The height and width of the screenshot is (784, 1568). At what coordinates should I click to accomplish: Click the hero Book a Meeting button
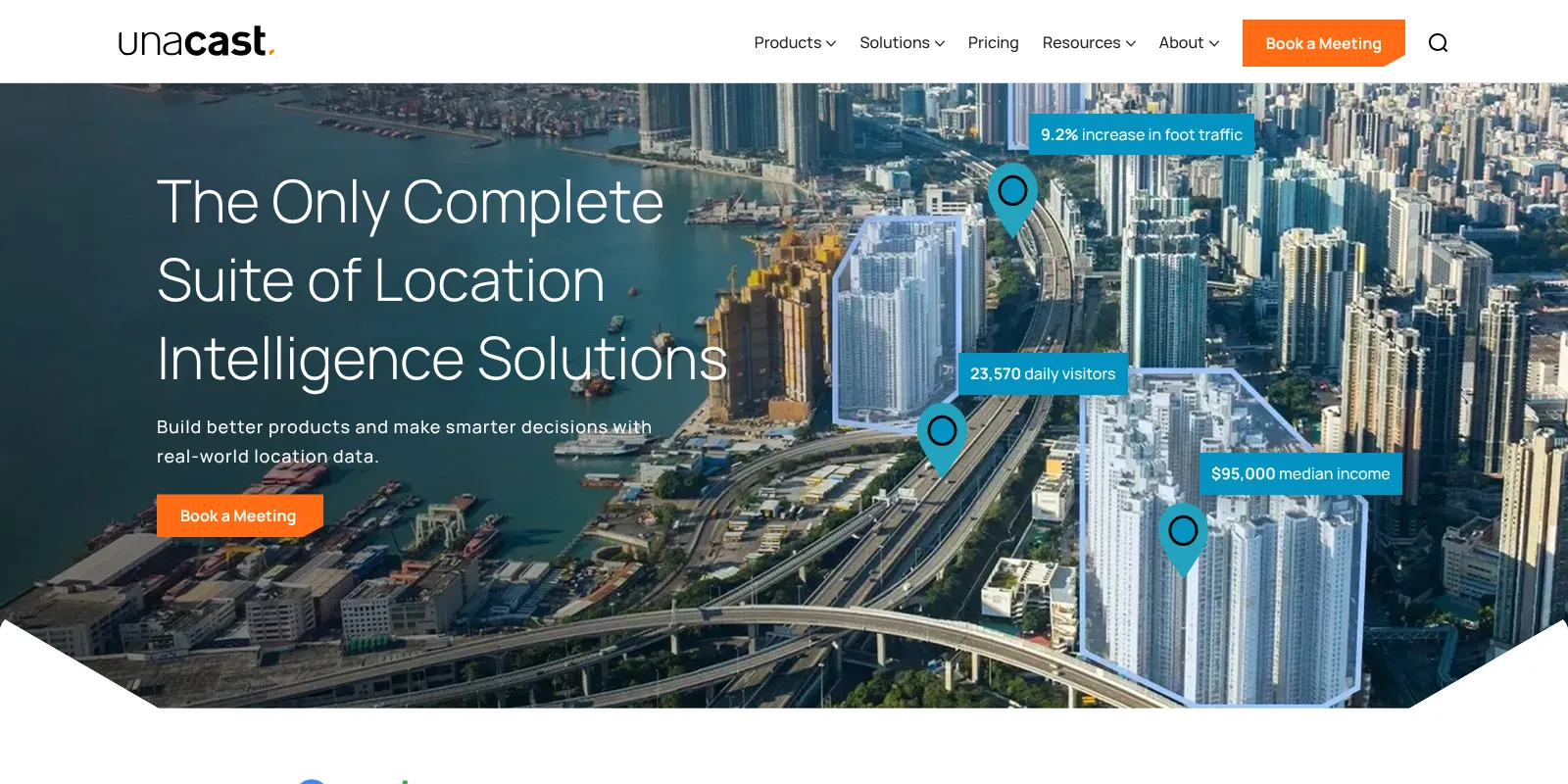pos(239,515)
